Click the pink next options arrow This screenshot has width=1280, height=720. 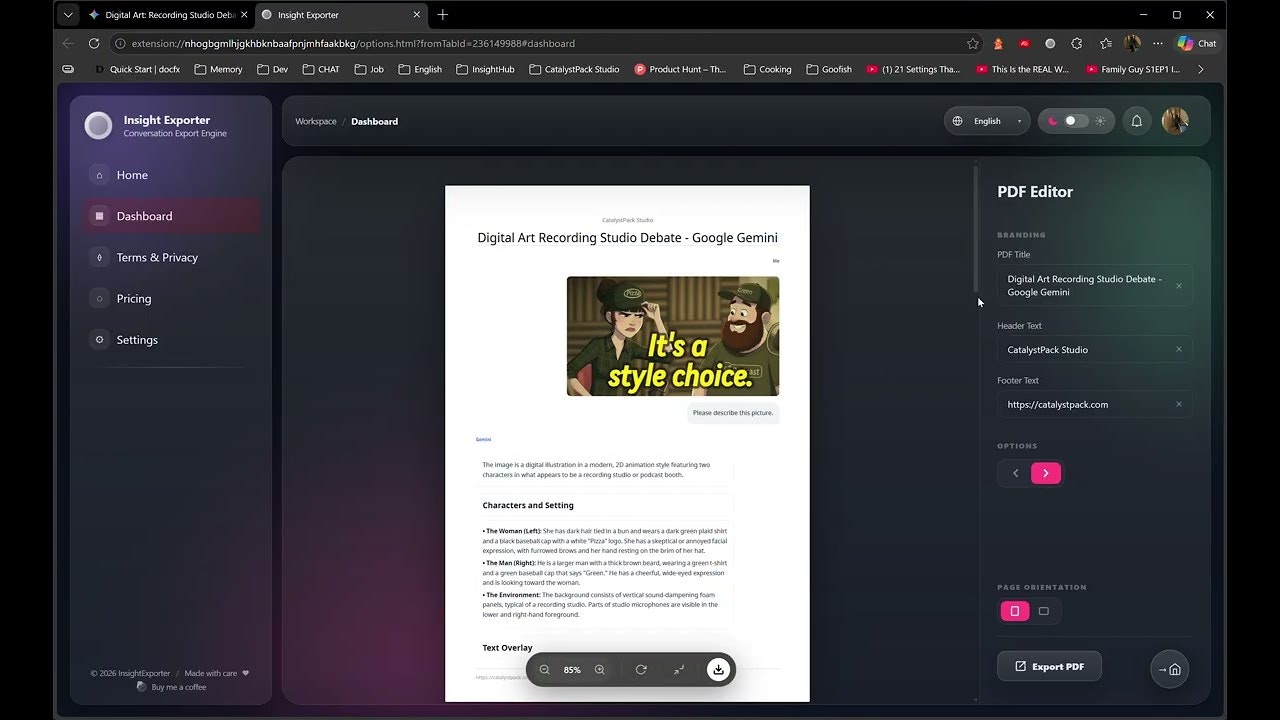click(1046, 473)
